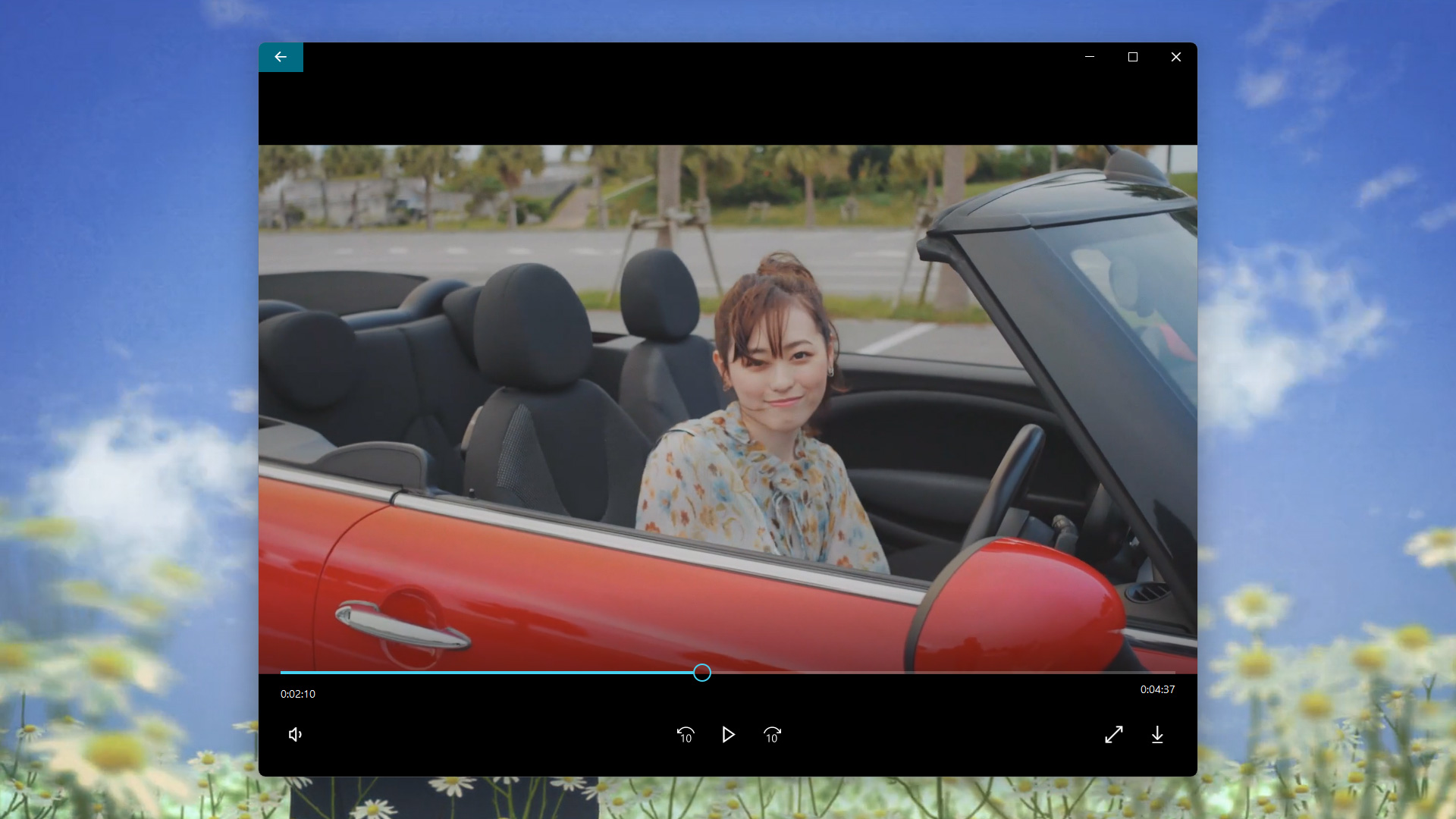Skip back 10 seconds

(686, 734)
